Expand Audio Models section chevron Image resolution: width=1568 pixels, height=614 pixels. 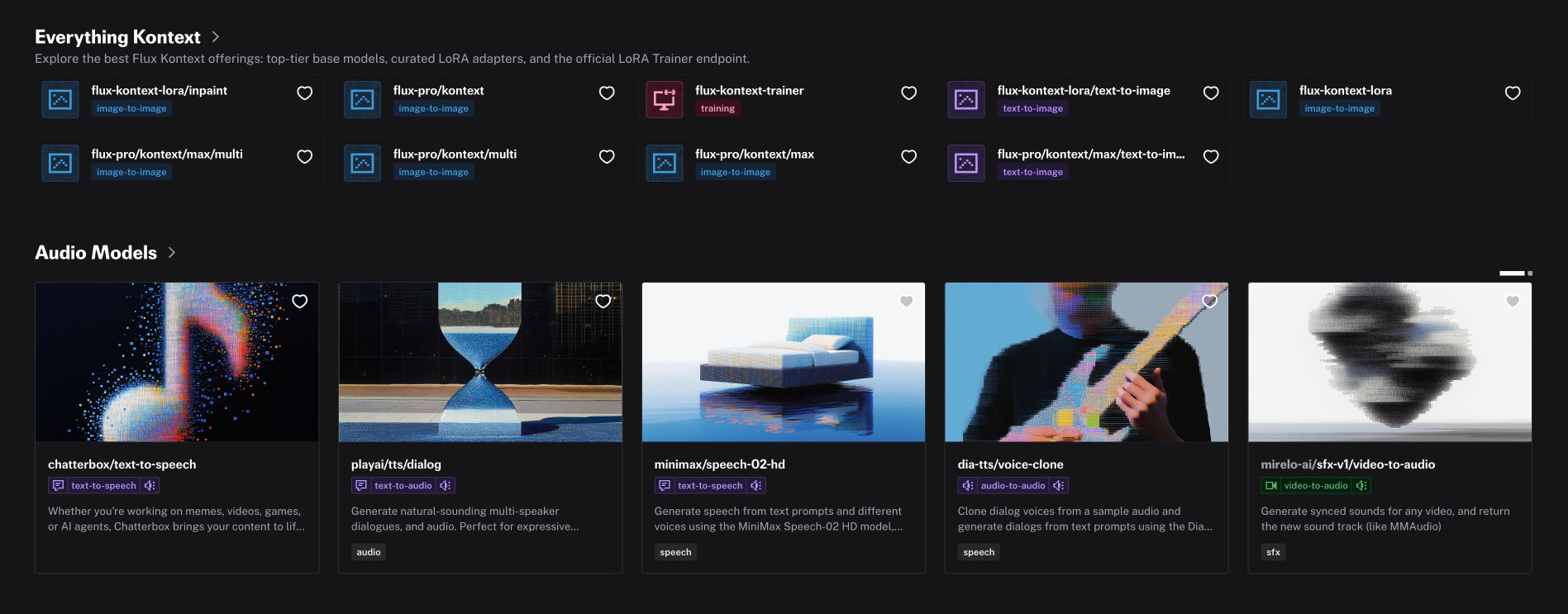(x=172, y=253)
